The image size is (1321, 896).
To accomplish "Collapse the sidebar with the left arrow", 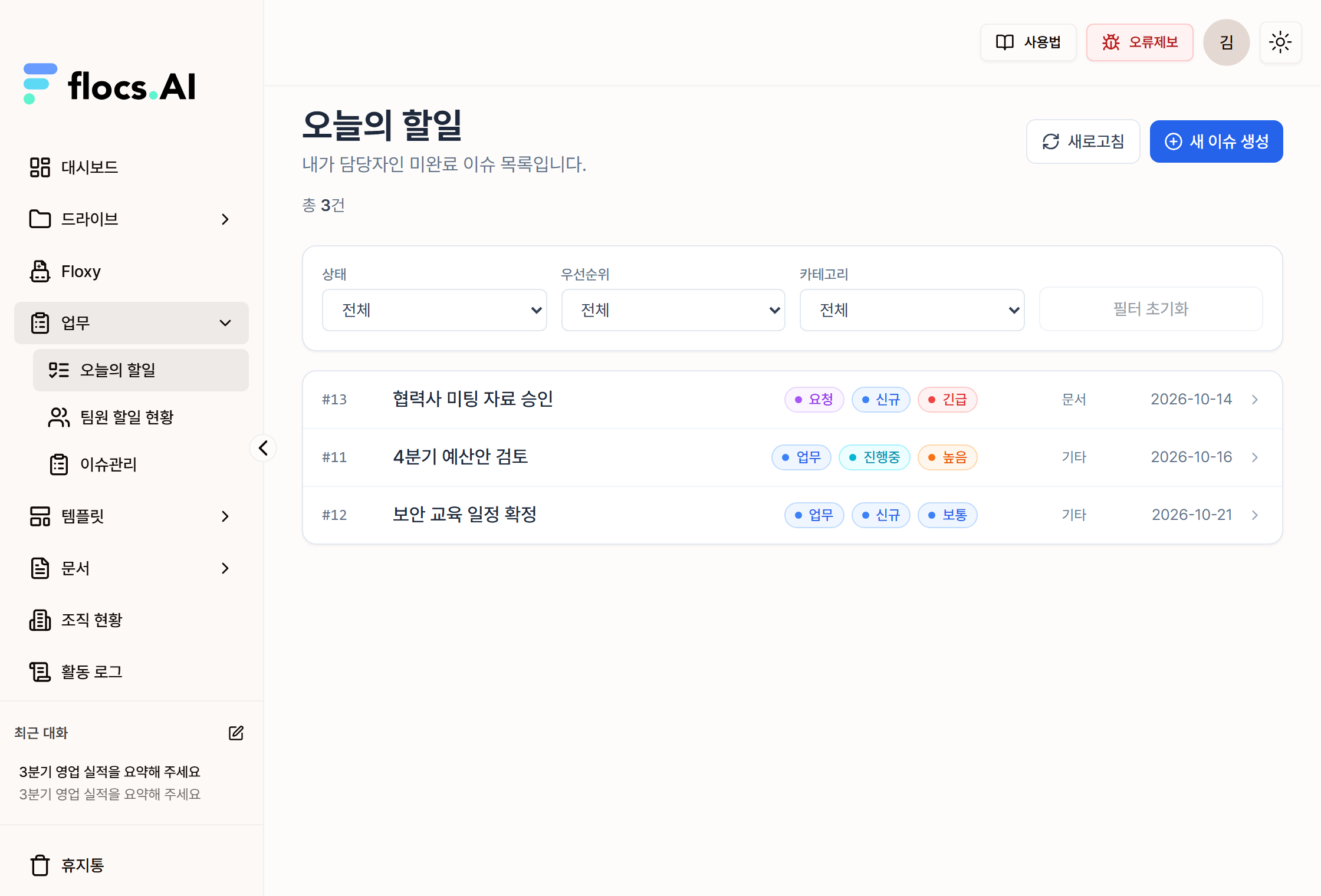I will click(x=263, y=448).
